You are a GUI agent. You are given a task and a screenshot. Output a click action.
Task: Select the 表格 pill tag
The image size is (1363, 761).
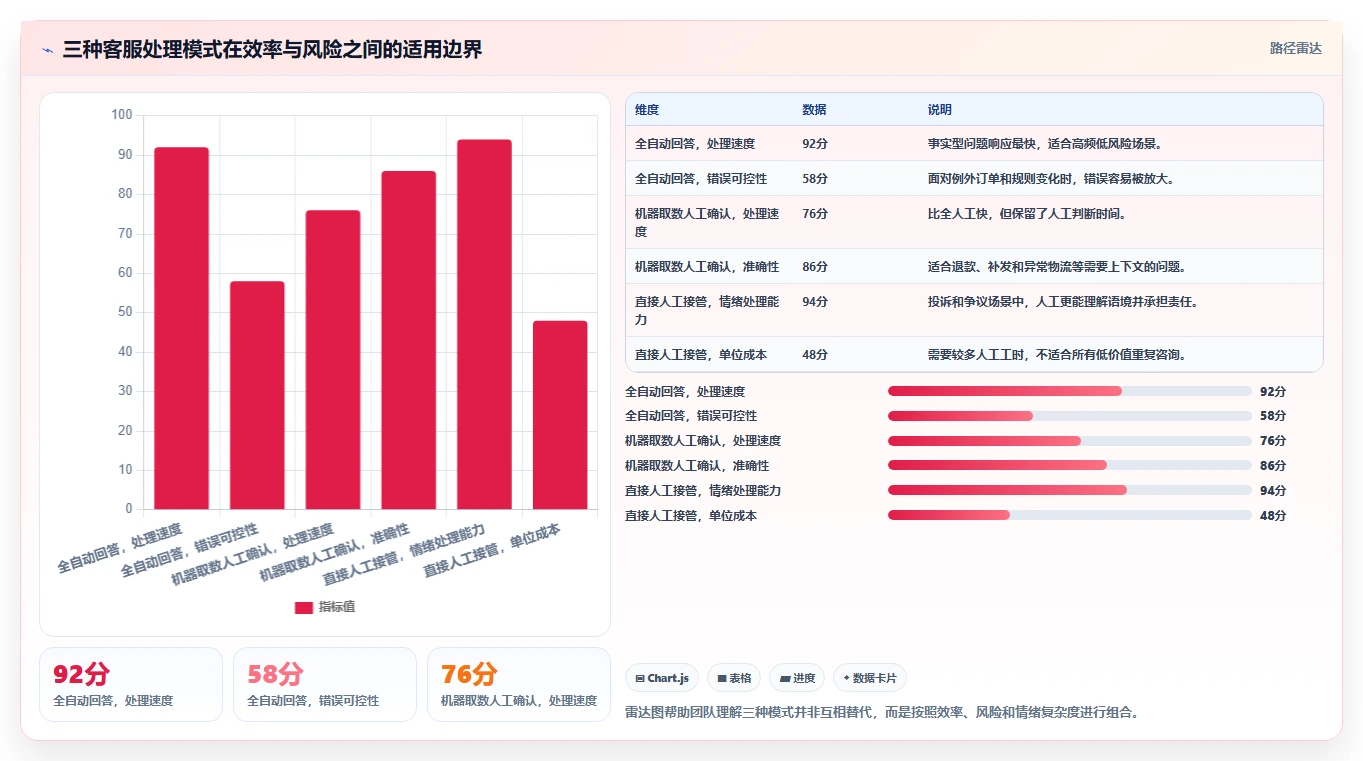point(734,678)
